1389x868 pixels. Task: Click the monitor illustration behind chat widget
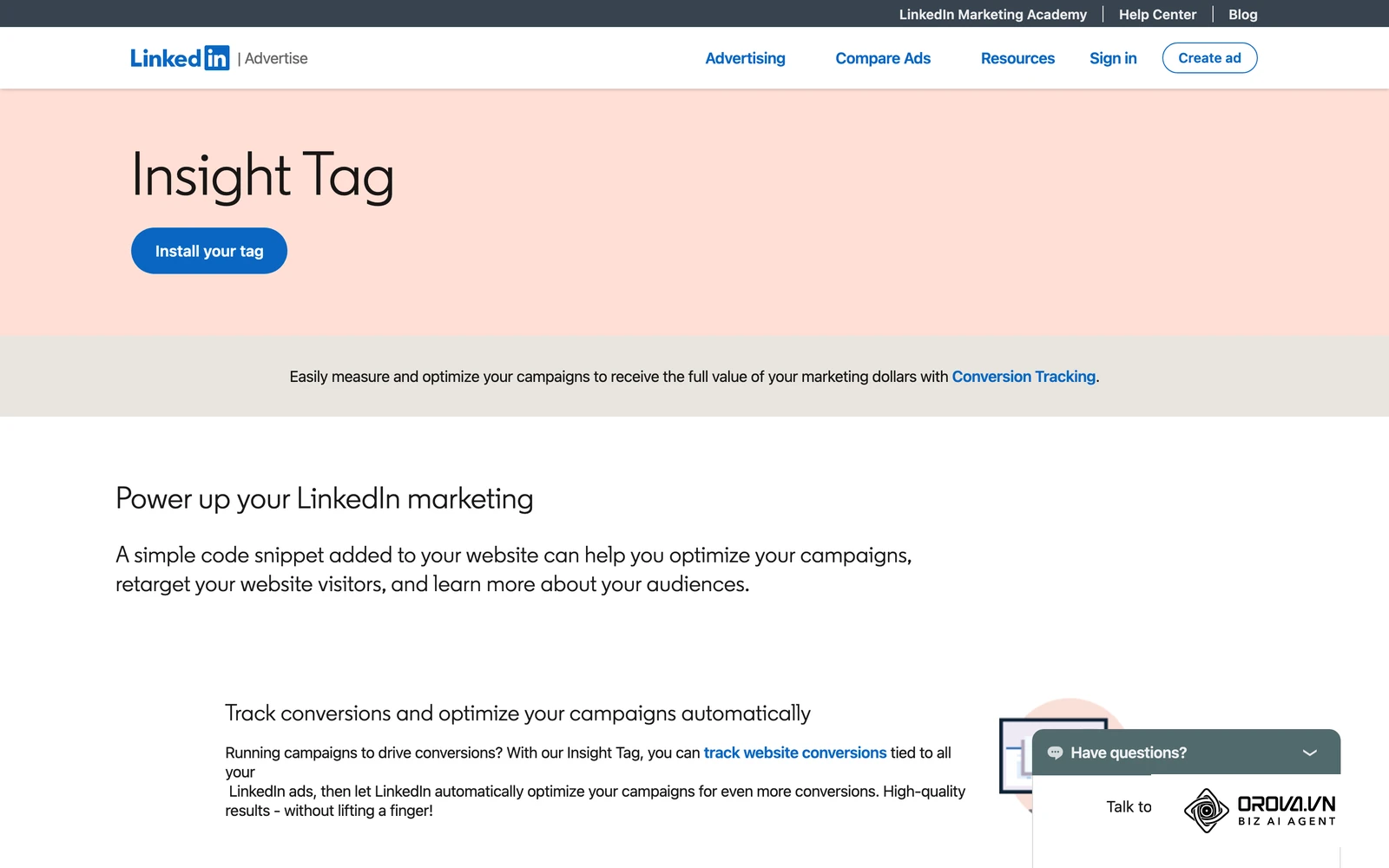pyautogui.click(x=1016, y=755)
